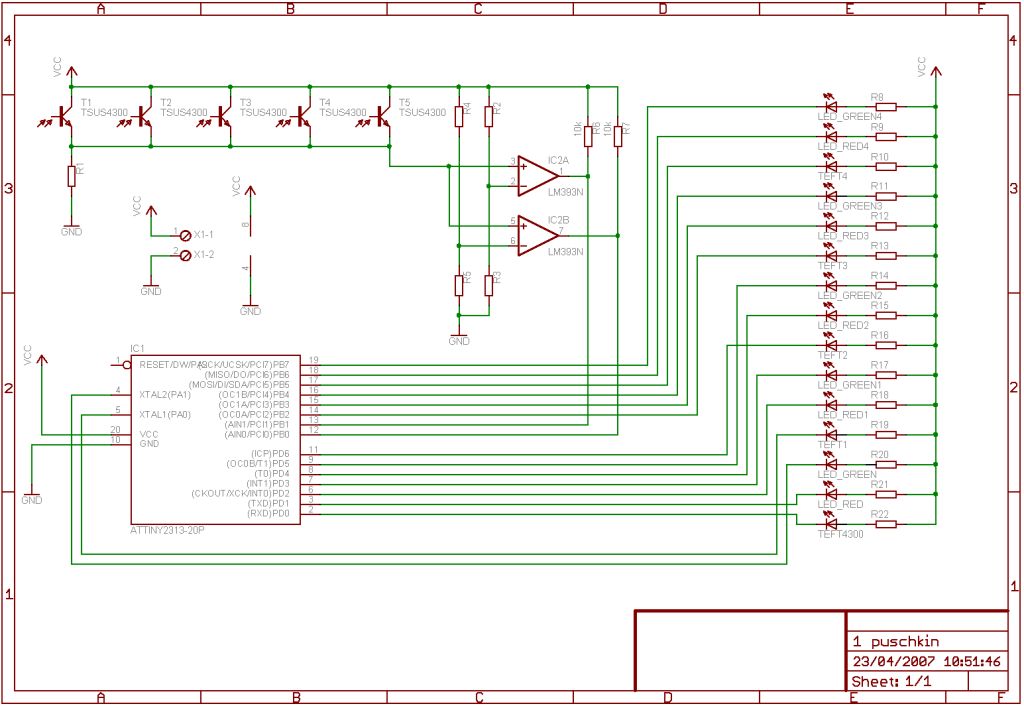Select the TEFT4300 diode symbol
Screen dimensions: 1024x706
829,523
